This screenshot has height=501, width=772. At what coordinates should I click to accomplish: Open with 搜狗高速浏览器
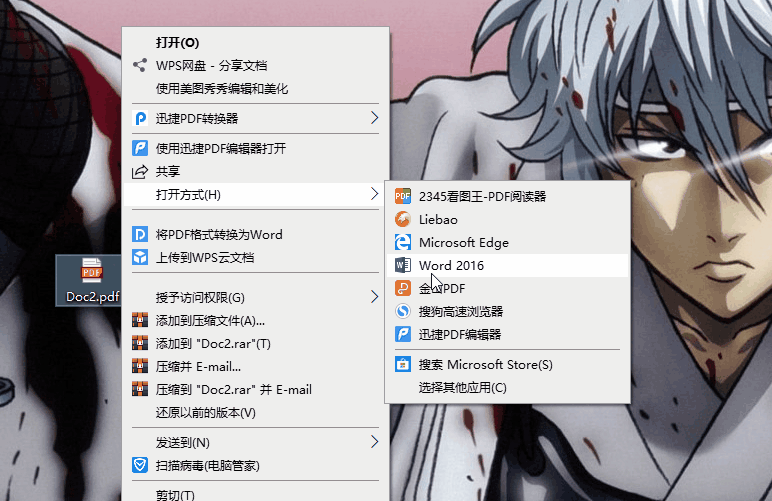tap(507, 311)
